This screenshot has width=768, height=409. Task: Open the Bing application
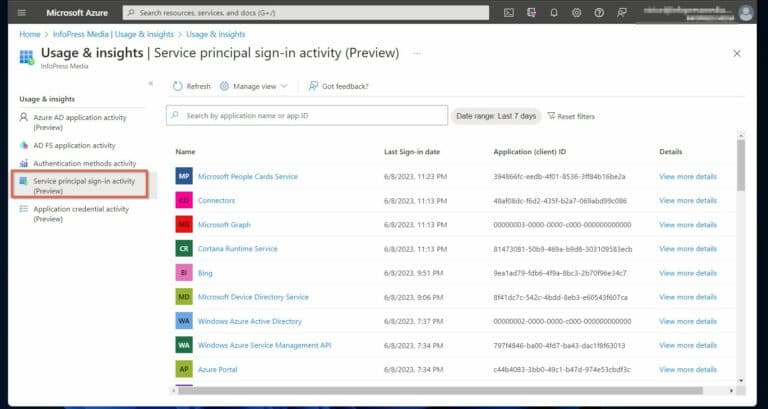point(205,273)
